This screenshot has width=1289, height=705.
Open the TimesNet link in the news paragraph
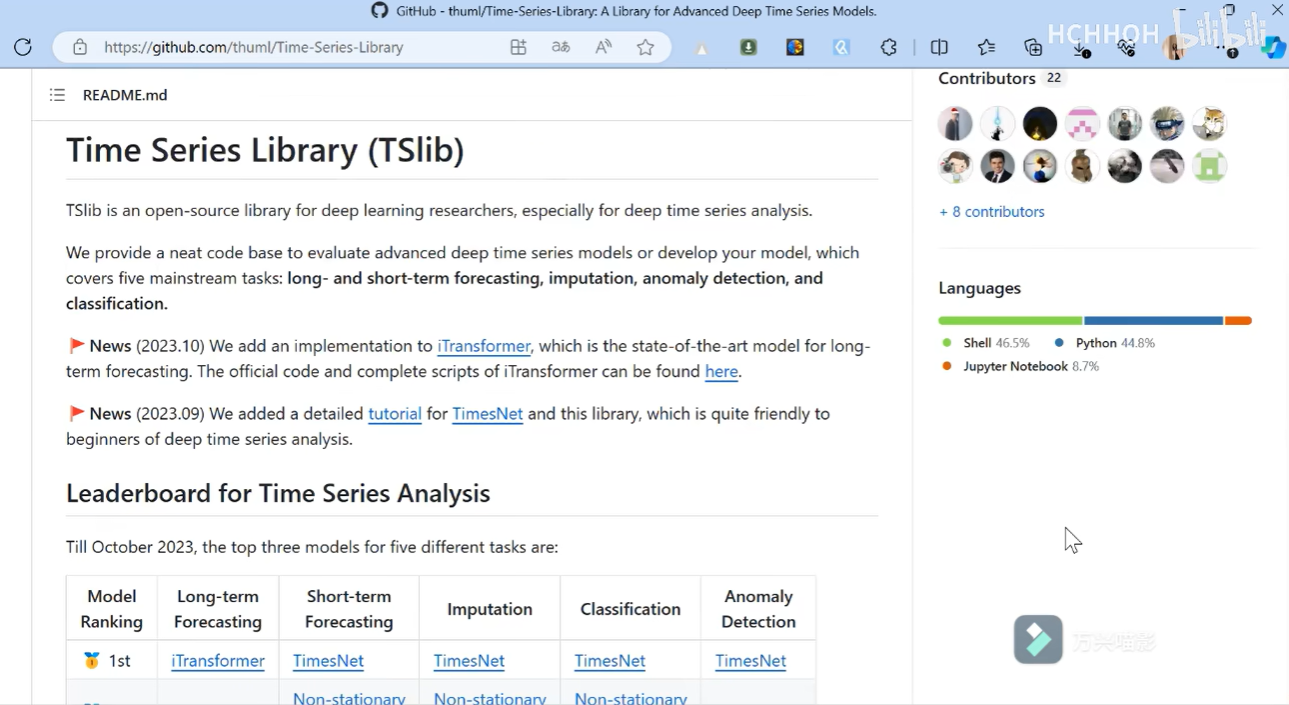[x=488, y=414]
